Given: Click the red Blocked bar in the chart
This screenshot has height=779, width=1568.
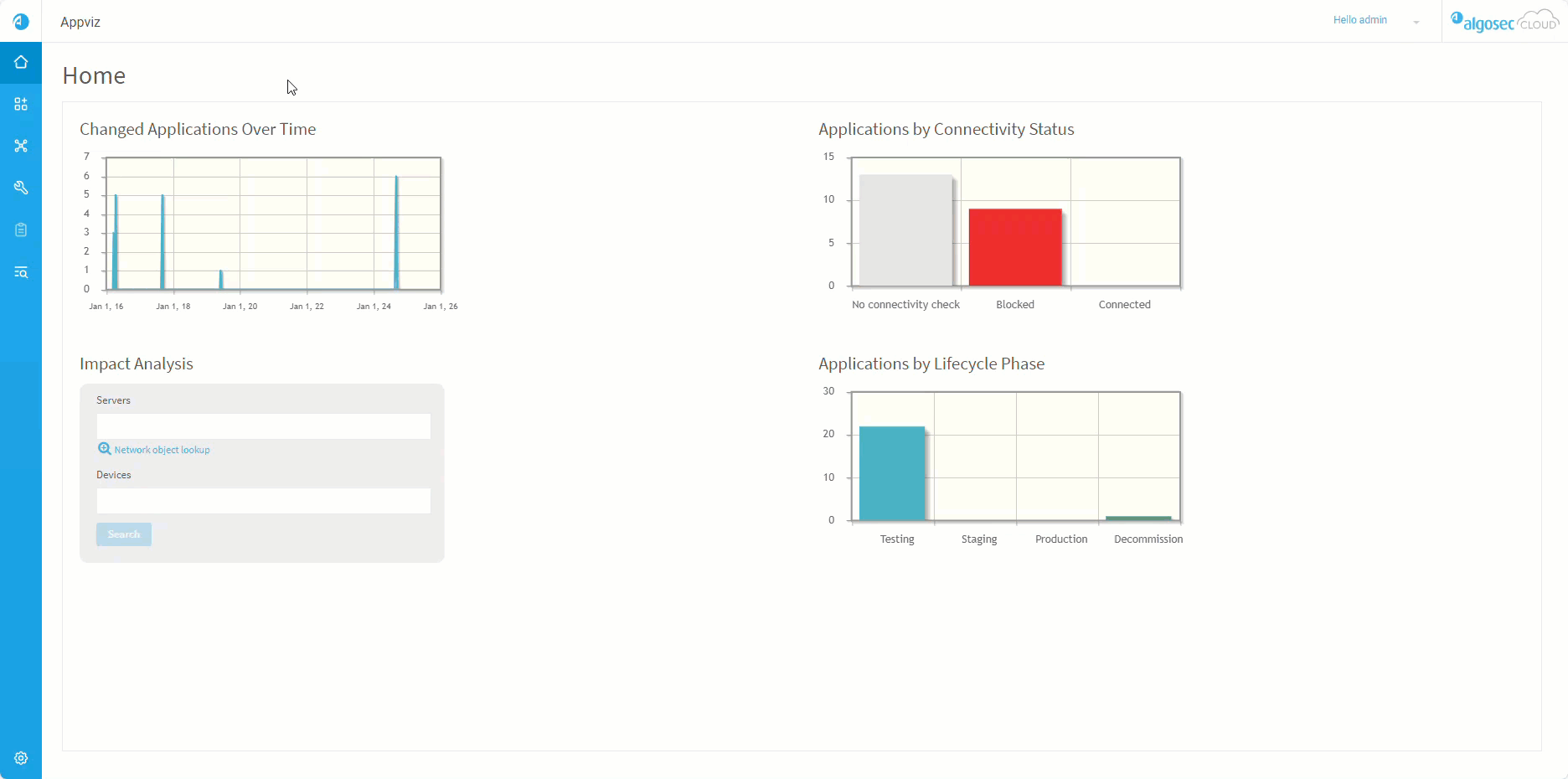Looking at the screenshot, I should point(1015,247).
